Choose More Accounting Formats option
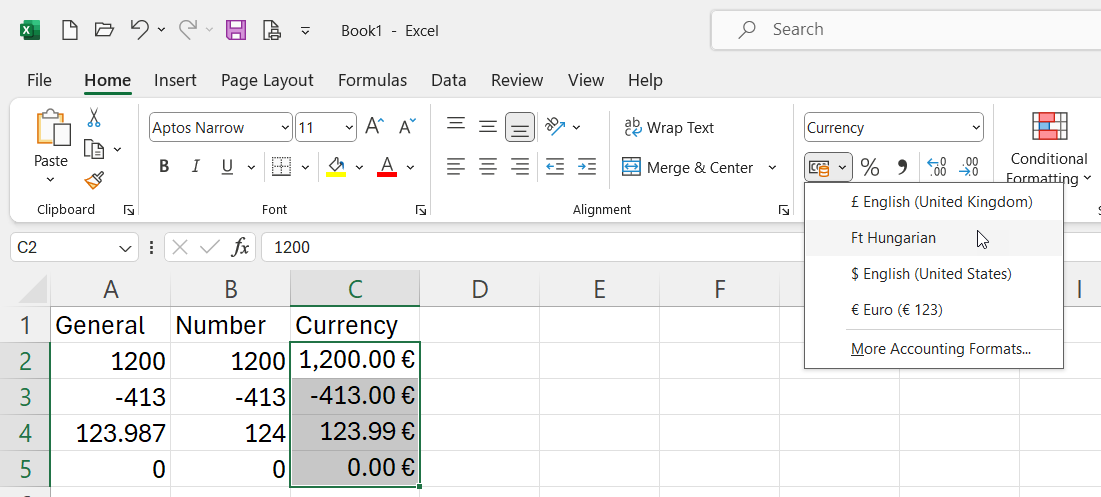The height and width of the screenshot is (497, 1101). tap(940, 349)
